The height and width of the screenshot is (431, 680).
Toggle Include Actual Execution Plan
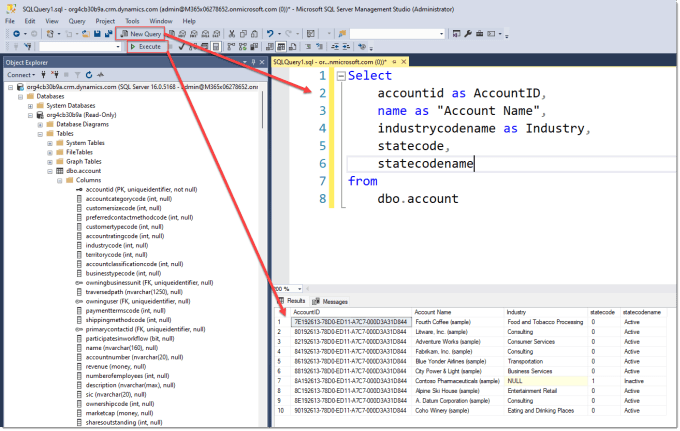coord(231,46)
